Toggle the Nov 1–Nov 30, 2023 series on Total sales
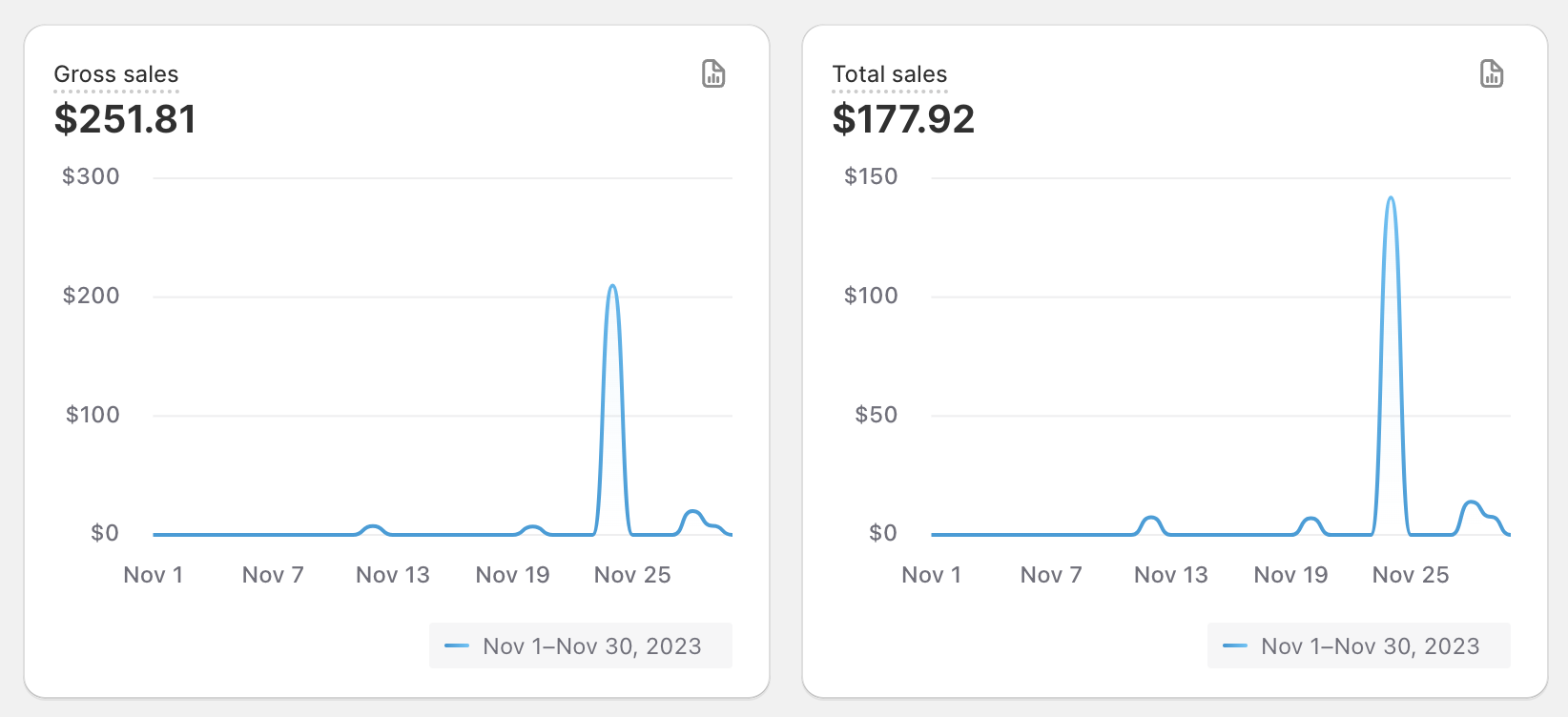 click(x=1358, y=645)
